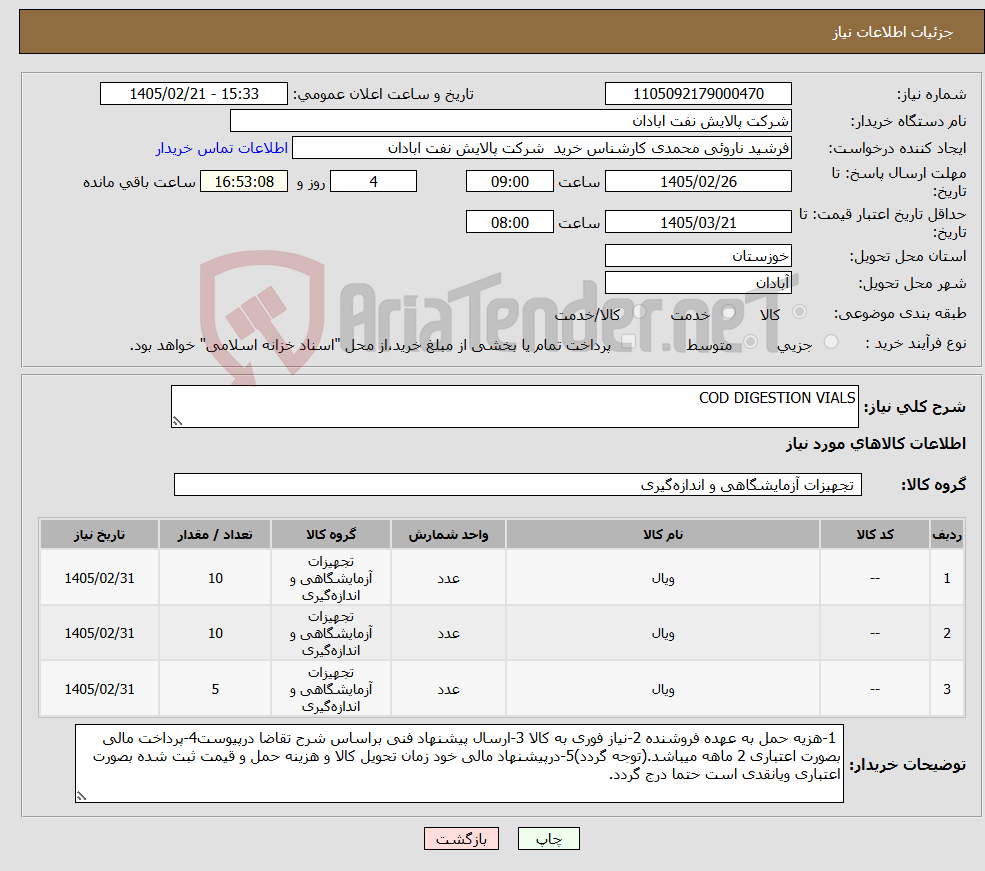Screen dimensions: 985x871
Task: Click the unit عدد in row 2
Action: pyautogui.click(x=449, y=634)
